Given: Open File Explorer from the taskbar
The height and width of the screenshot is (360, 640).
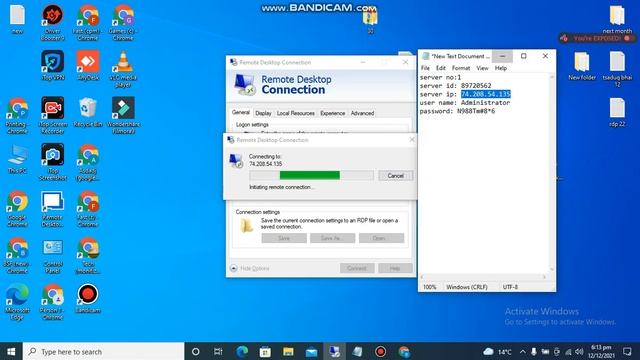Looking at the screenshot, I should (288, 351).
